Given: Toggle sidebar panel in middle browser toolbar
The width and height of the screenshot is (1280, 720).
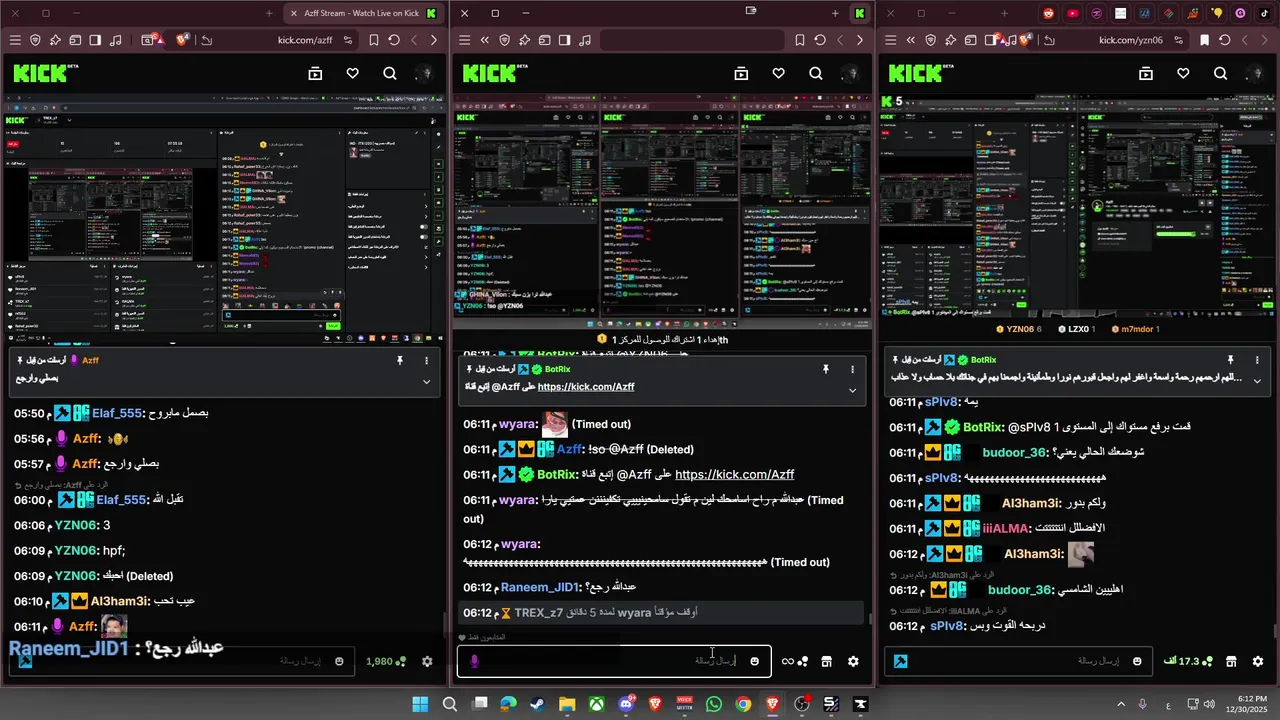Looking at the screenshot, I should [x=565, y=40].
